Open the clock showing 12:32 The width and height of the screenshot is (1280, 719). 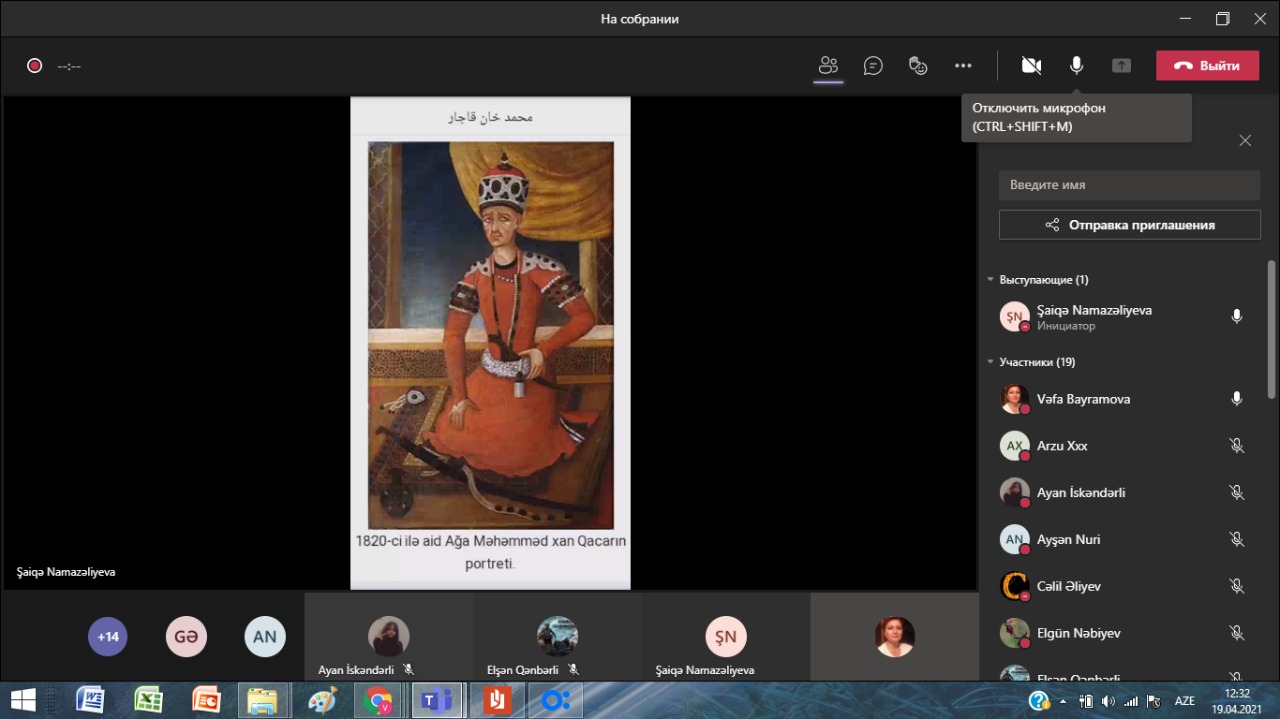1237,700
